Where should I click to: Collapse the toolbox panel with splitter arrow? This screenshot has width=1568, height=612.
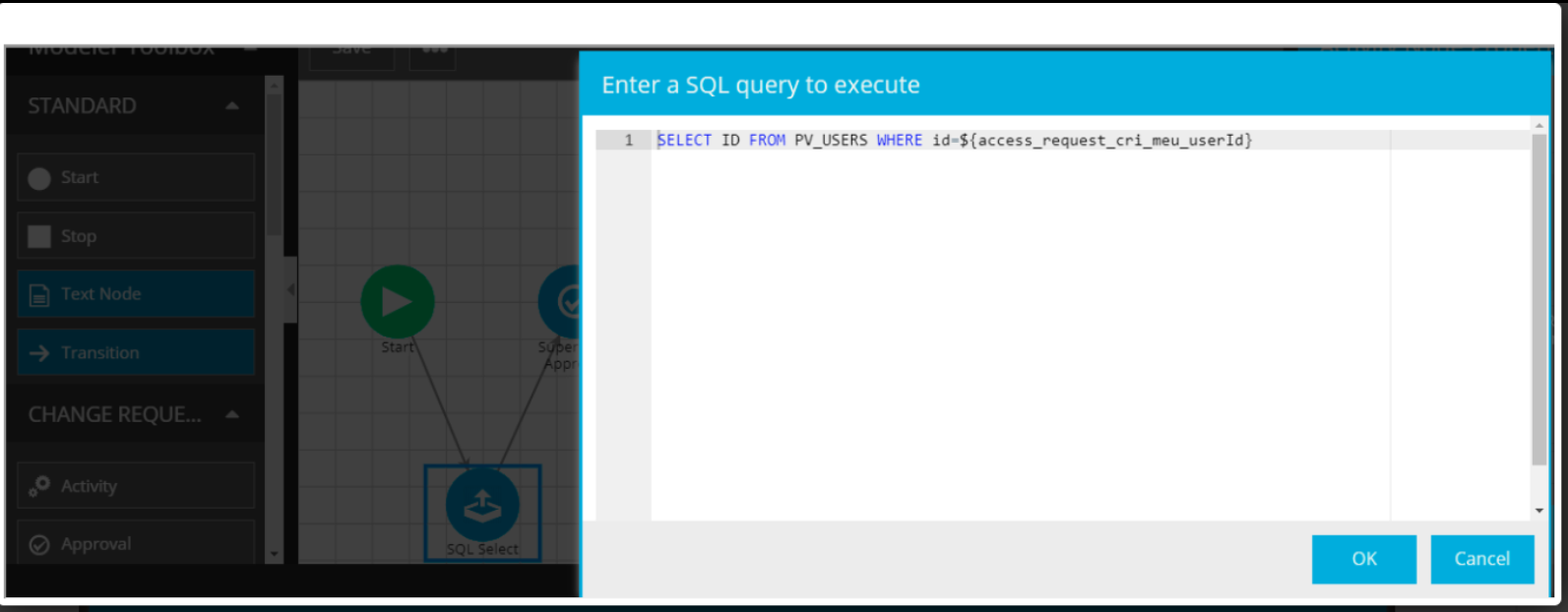290,290
